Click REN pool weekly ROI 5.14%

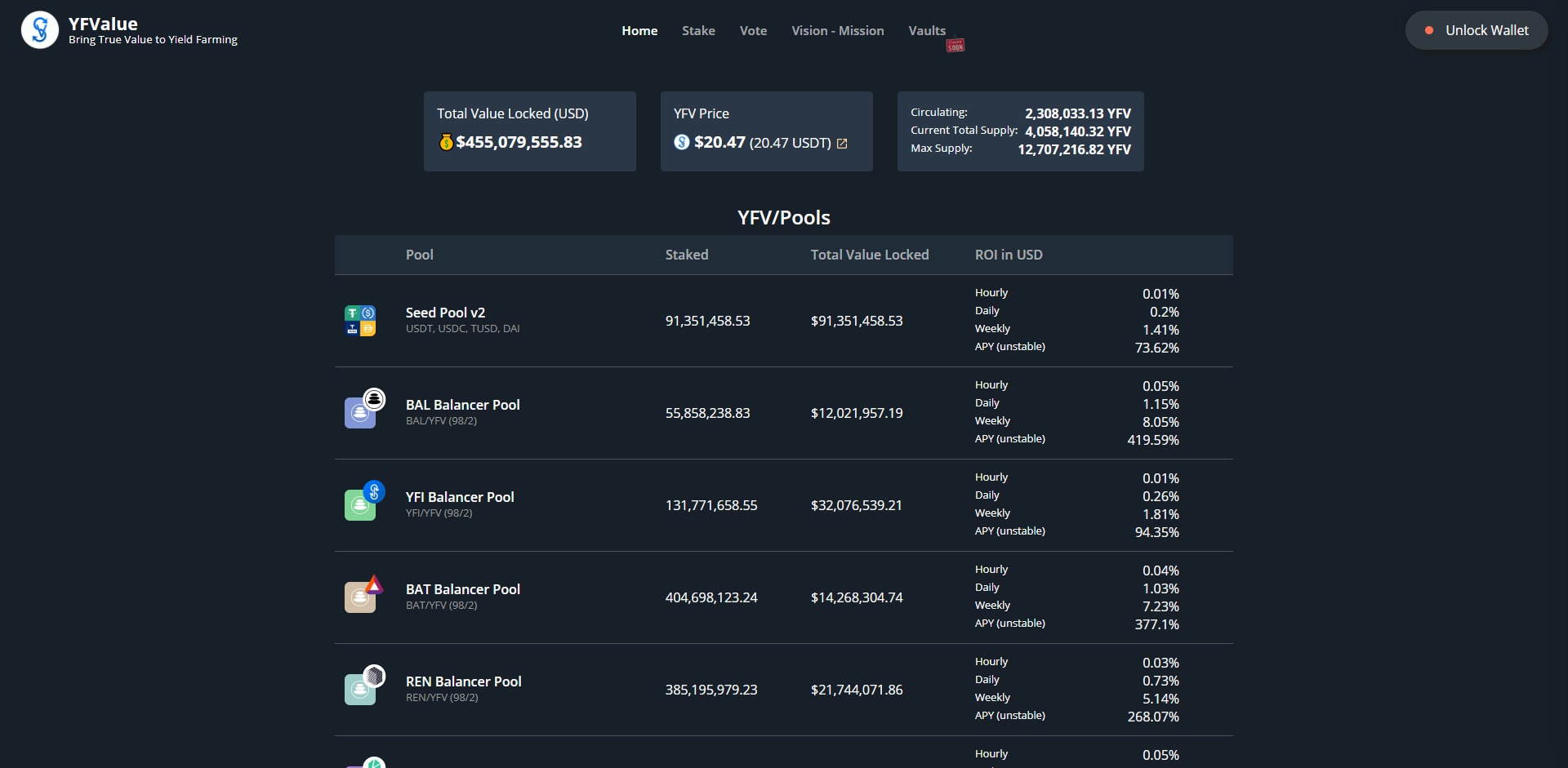point(1160,699)
